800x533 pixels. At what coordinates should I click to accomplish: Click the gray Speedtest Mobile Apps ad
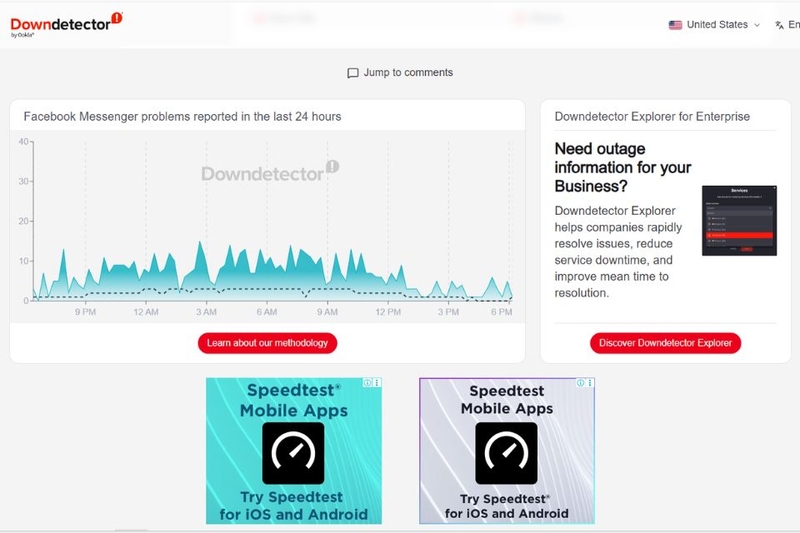pyautogui.click(x=507, y=451)
